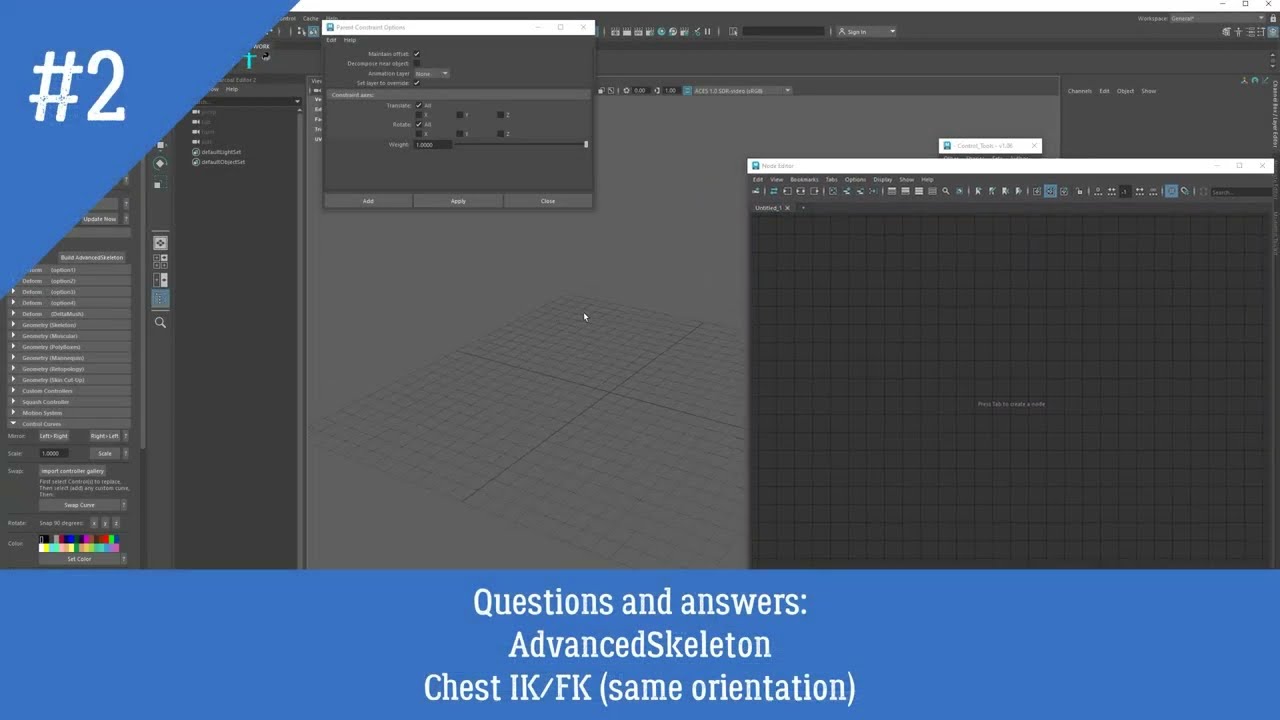Click the Node Editor search field

point(1239,192)
